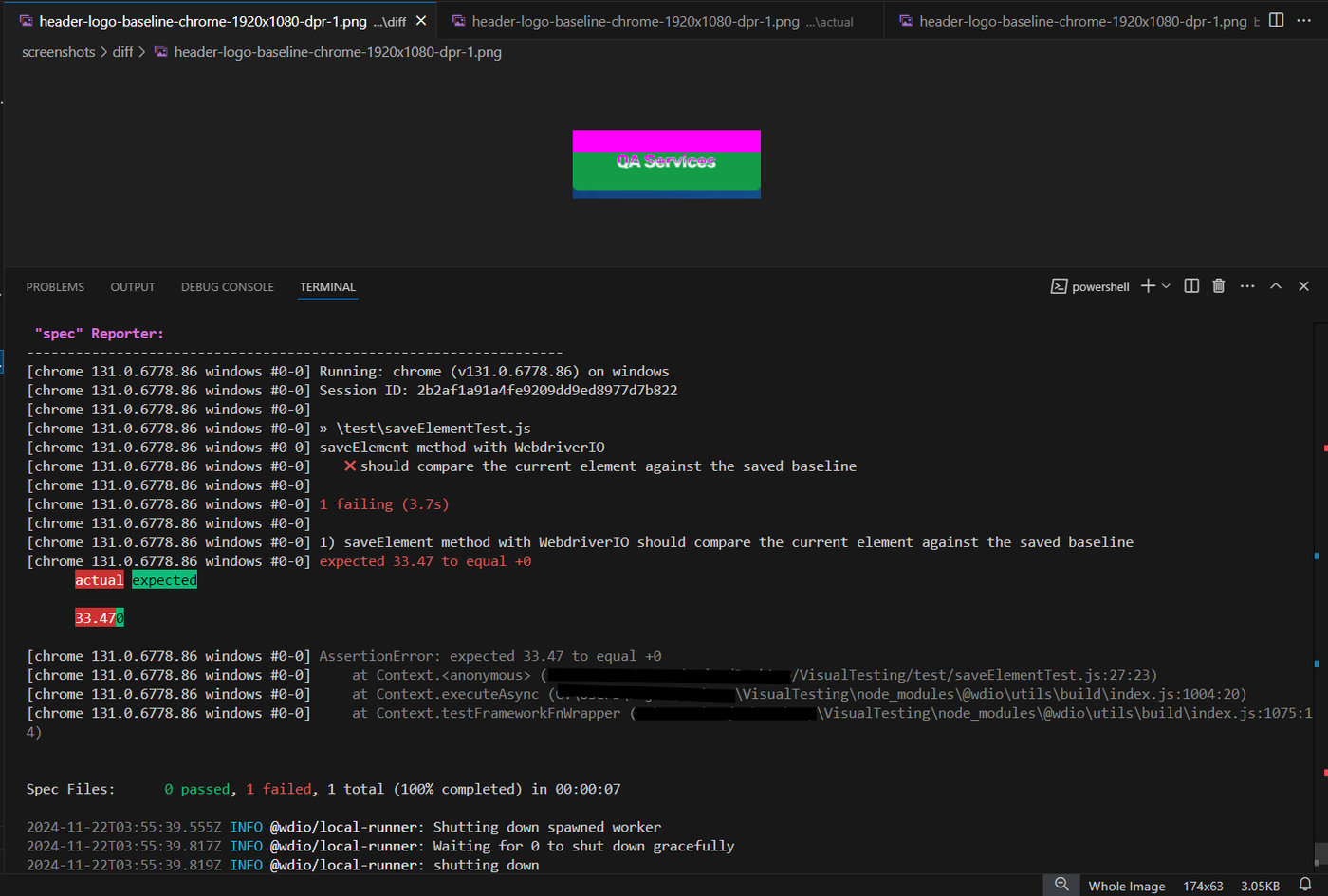The height and width of the screenshot is (896, 1328).
Task: Close the terminal panel
Action: point(1304,286)
